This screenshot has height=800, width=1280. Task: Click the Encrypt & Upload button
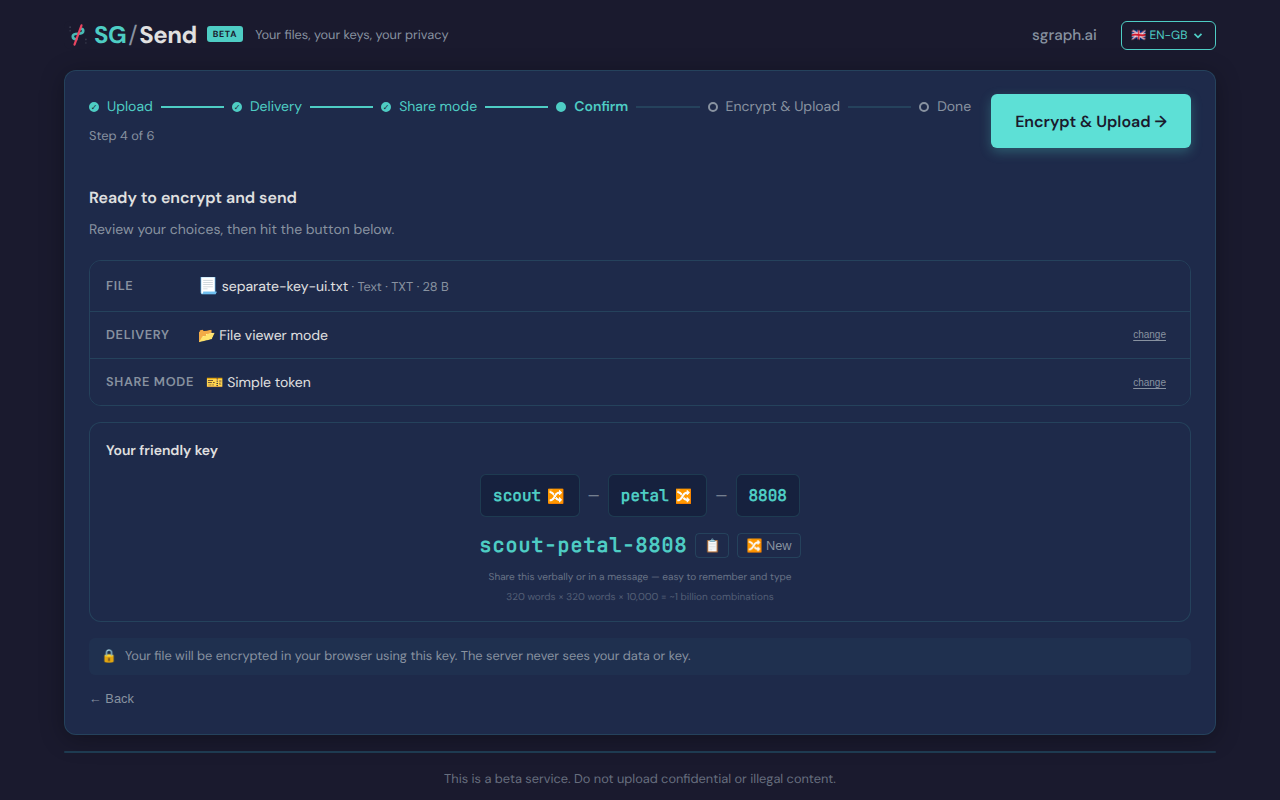[x=1091, y=121]
